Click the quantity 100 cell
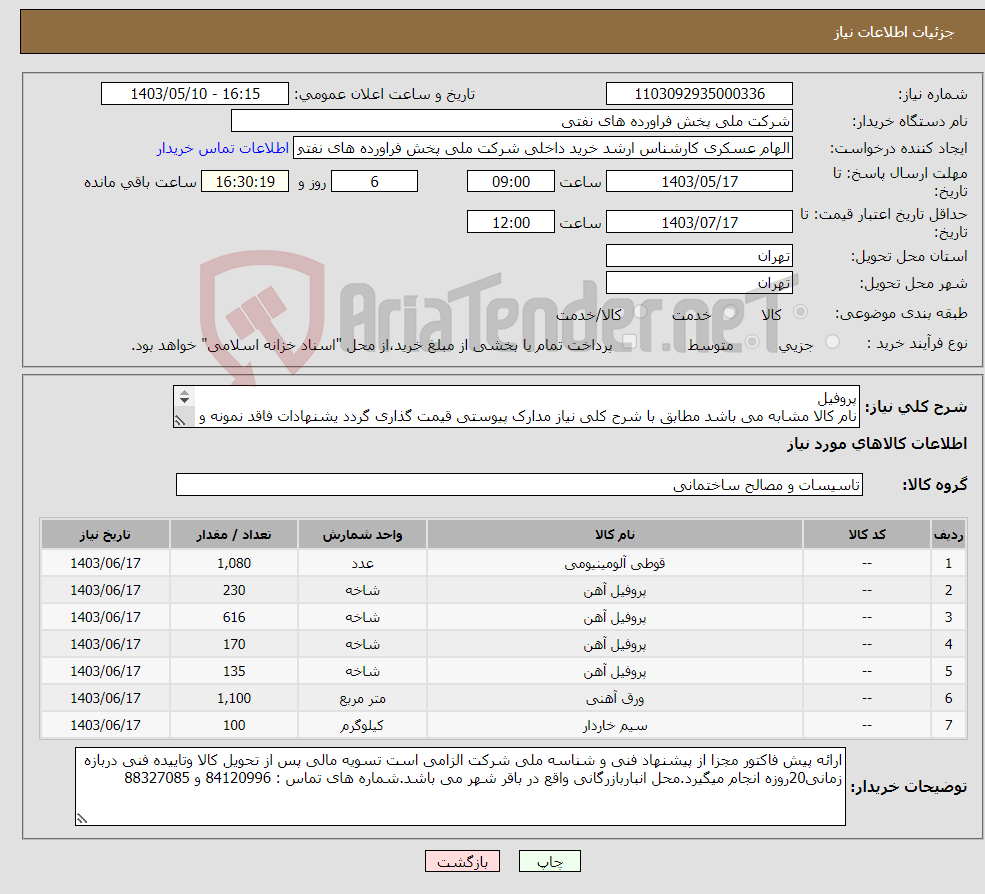 234,726
